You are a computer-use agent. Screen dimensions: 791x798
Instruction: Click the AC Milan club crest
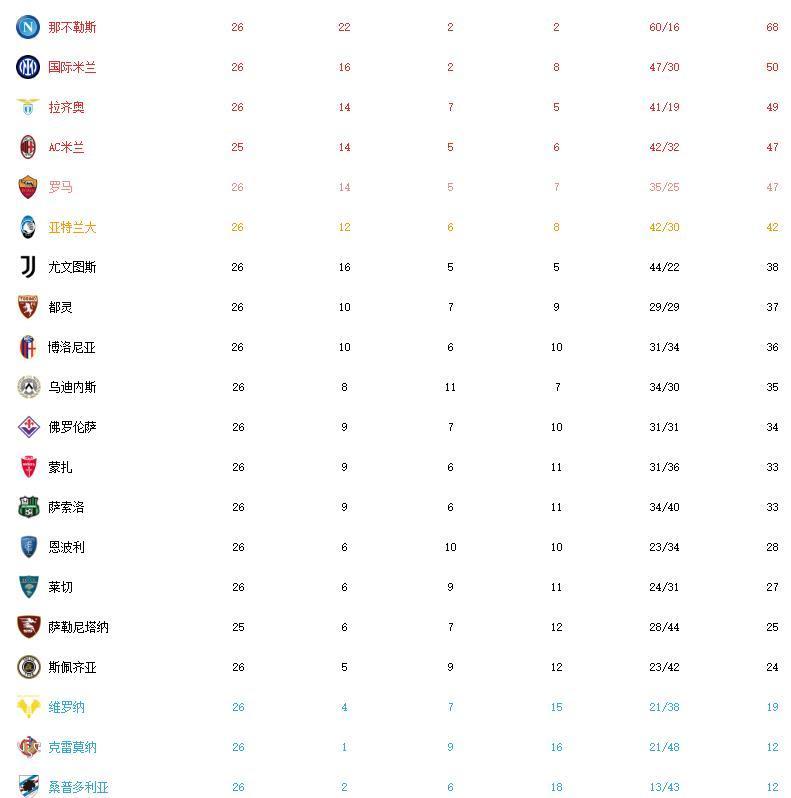tap(27, 147)
